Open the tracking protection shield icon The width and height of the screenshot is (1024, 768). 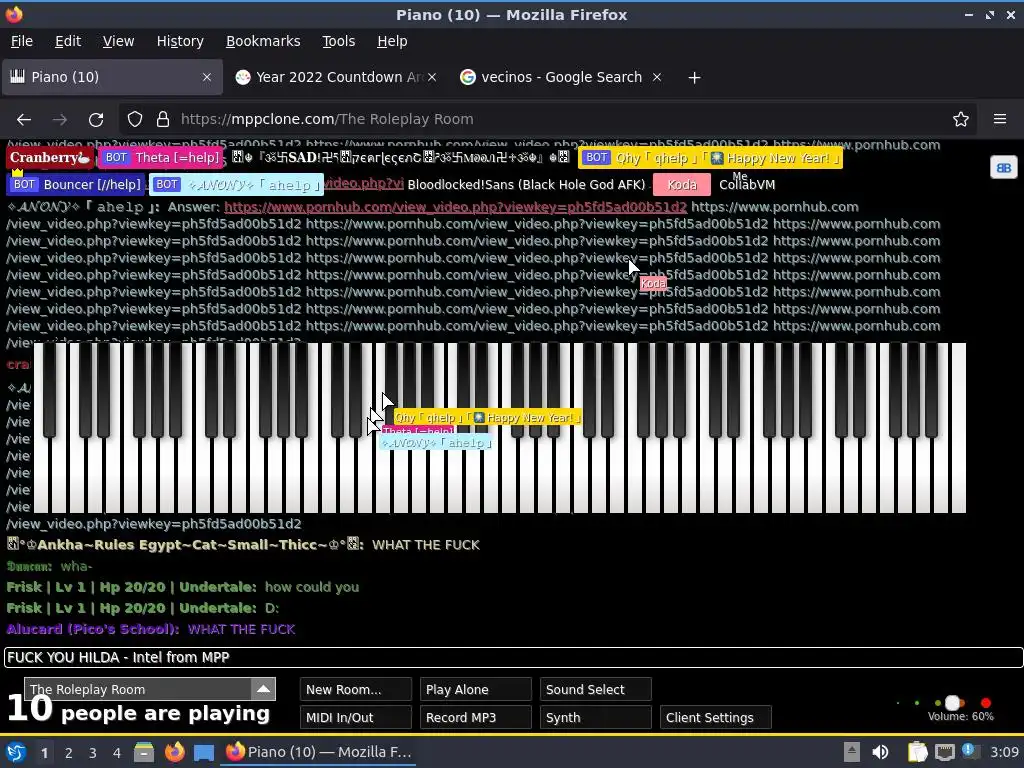click(x=135, y=120)
